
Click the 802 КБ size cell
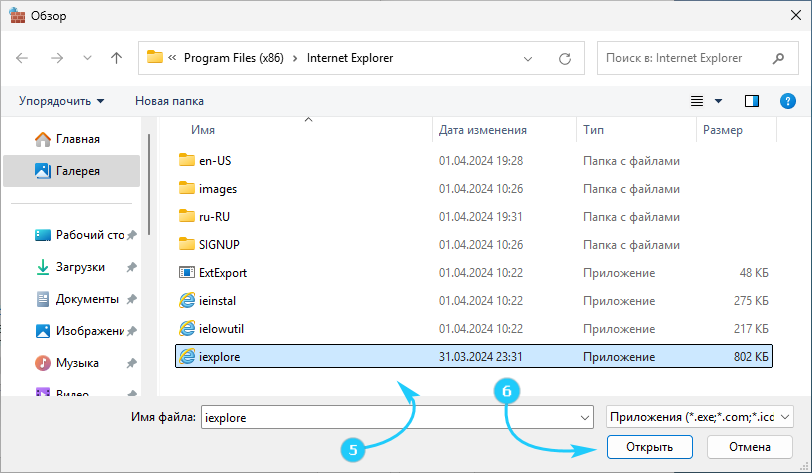click(x=751, y=356)
